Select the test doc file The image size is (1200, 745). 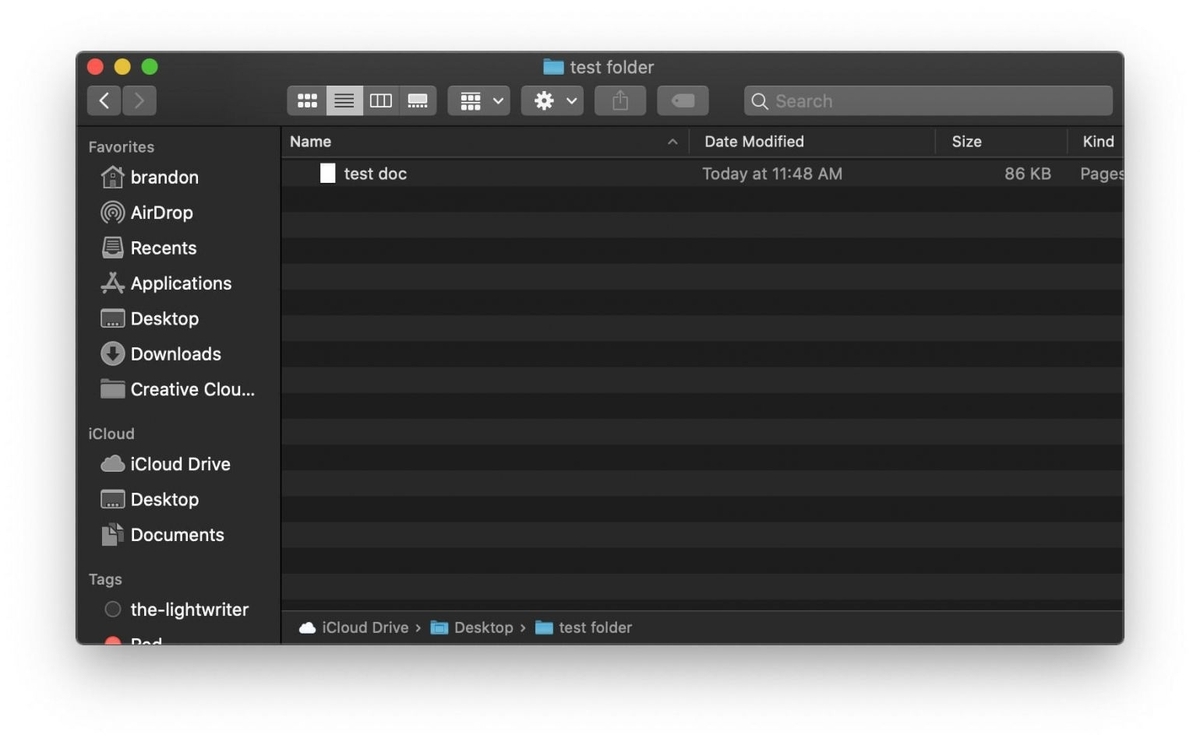375,173
